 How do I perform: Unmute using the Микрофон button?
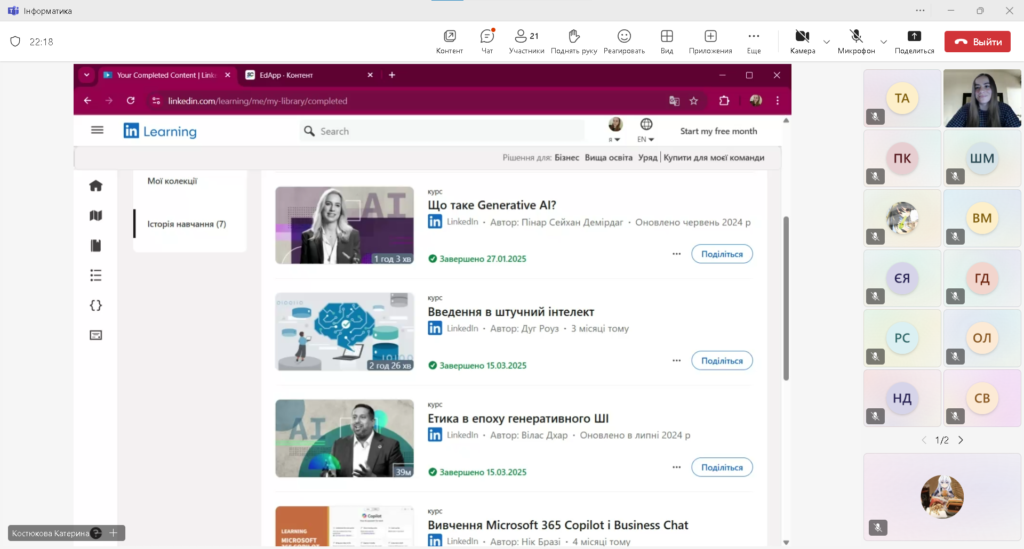click(x=856, y=41)
